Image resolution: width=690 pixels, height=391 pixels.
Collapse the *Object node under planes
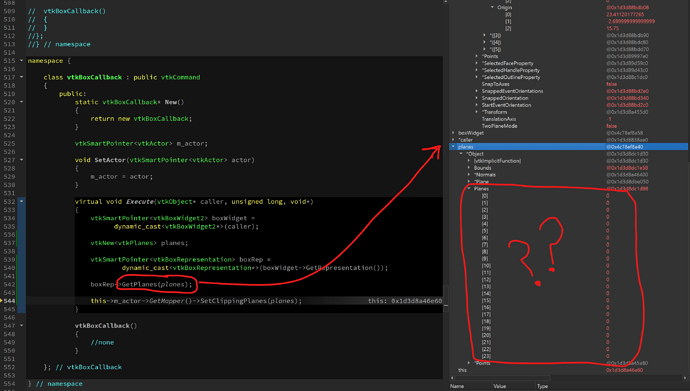461,154
